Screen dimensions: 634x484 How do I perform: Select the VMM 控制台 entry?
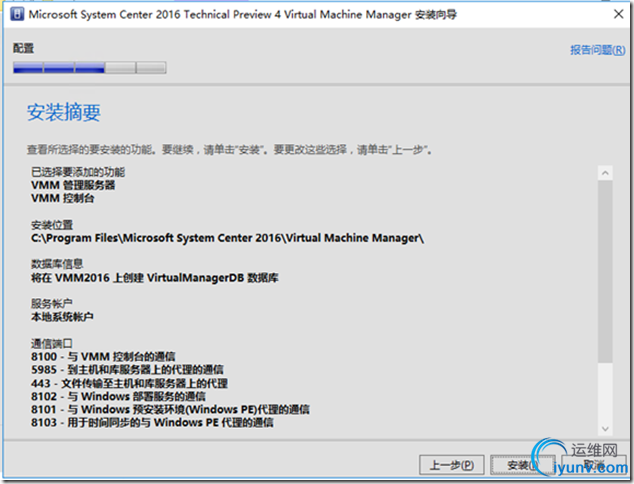point(63,199)
